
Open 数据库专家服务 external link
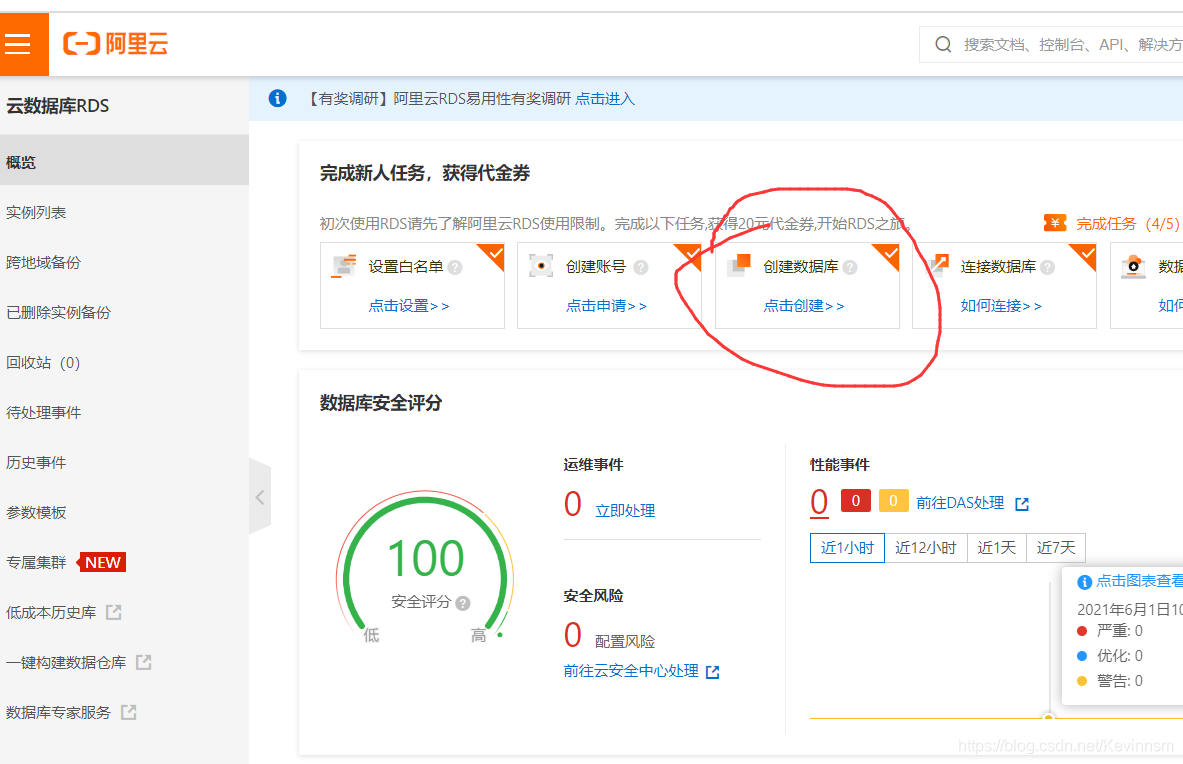click(x=59, y=712)
